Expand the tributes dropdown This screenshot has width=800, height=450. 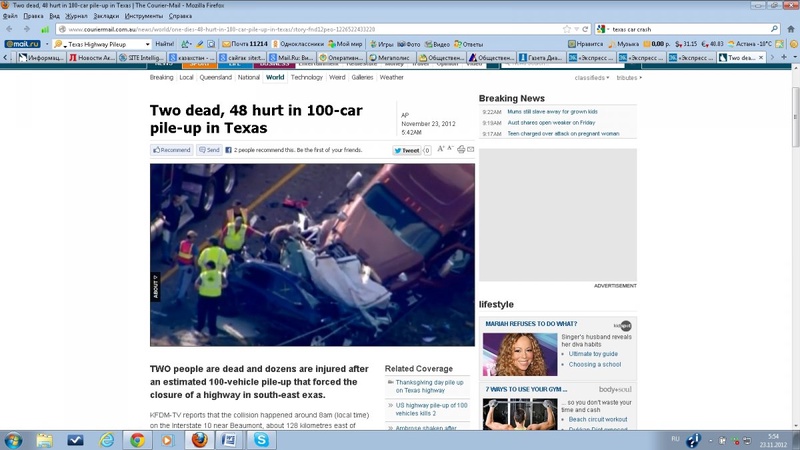click(628, 78)
